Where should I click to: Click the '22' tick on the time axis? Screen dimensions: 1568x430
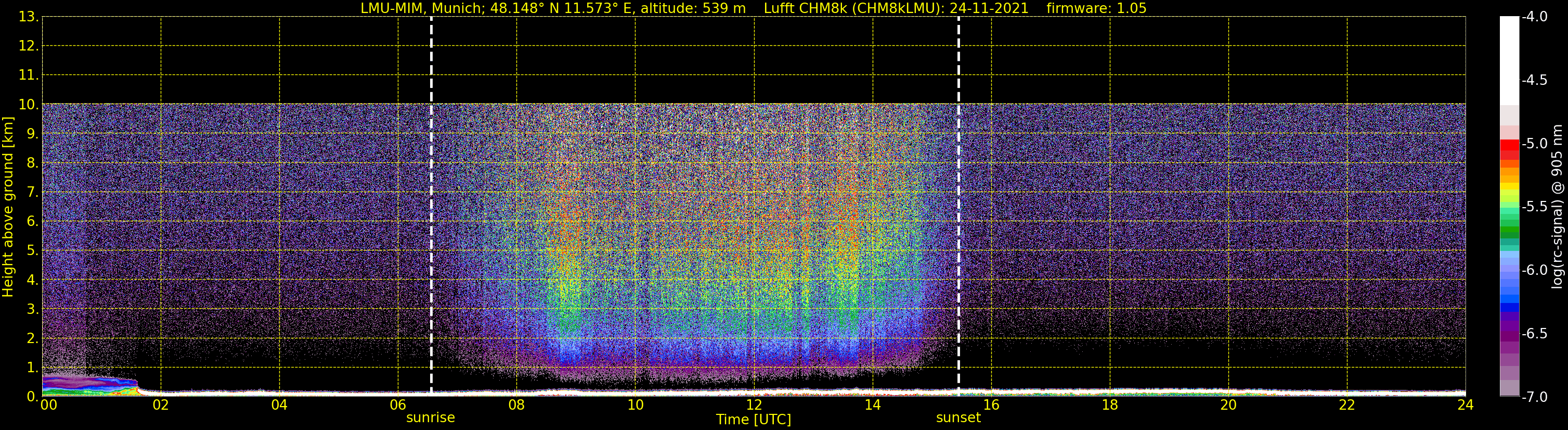pos(1347,405)
